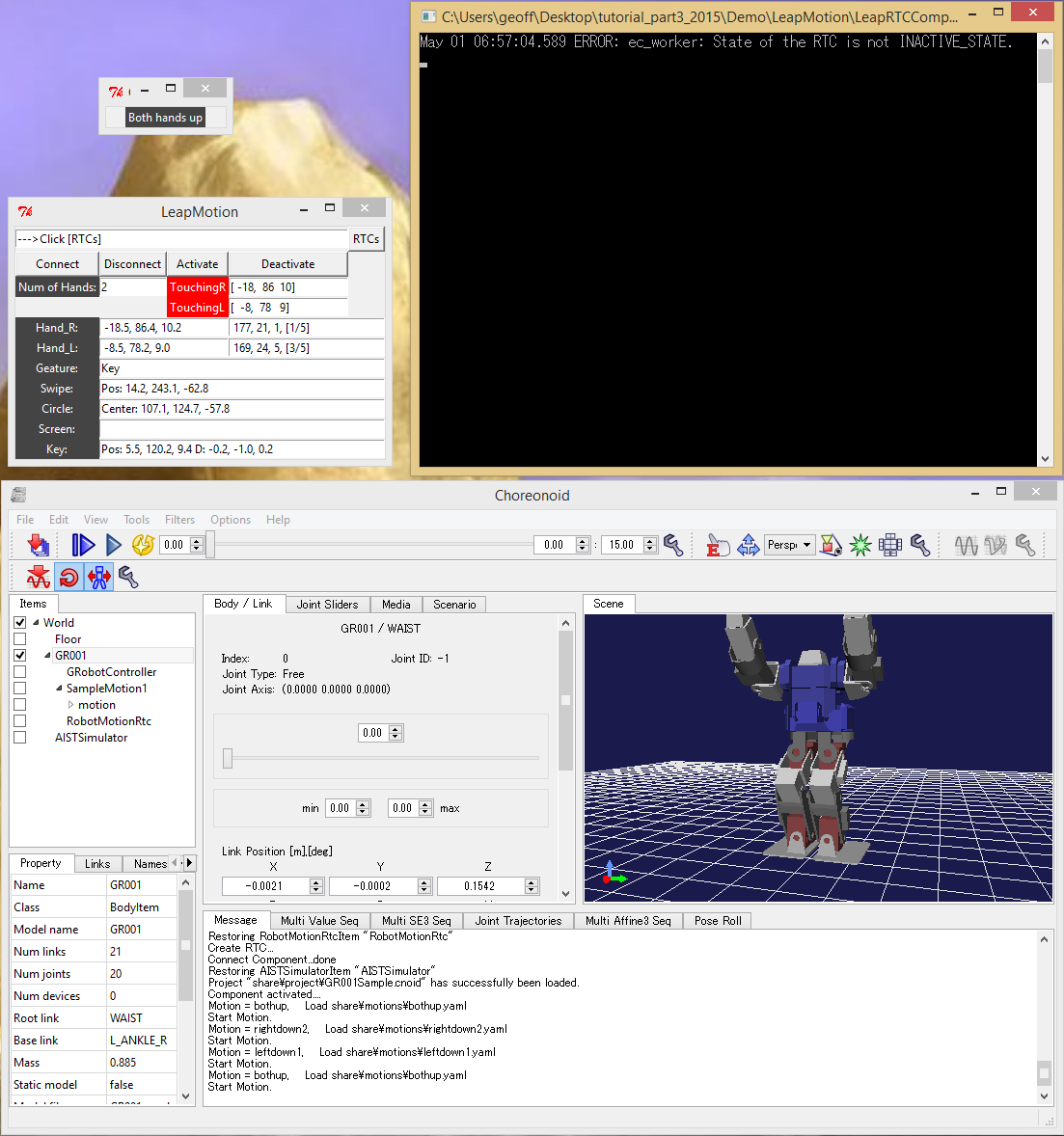Click spinner arrows of the Link Position X field

point(316,886)
